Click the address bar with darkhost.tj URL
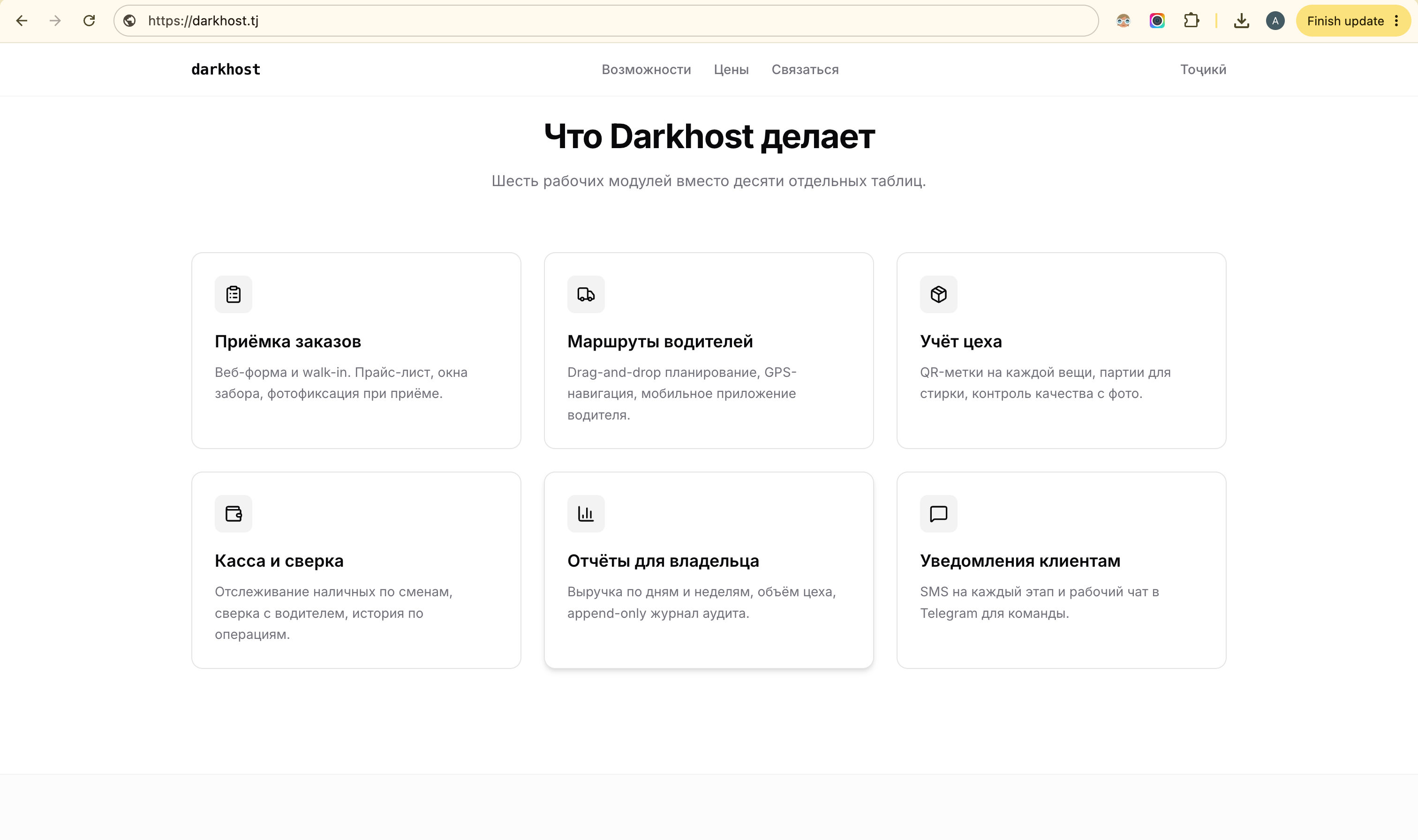The height and width of the screenshot is (840, 1418). tap(606, 21)
